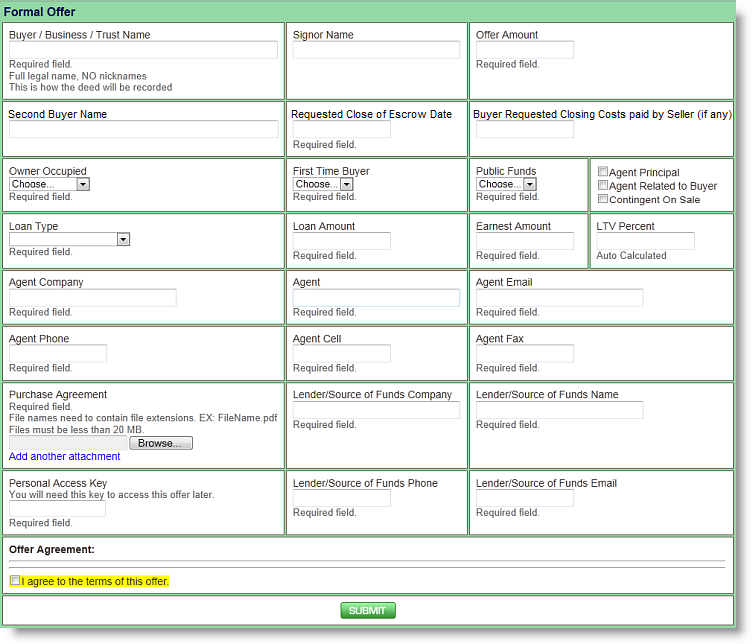Focus the Agent Fax field
This screenshot has width=752, height=644.
pyautogui.click(x=525, y=353)
